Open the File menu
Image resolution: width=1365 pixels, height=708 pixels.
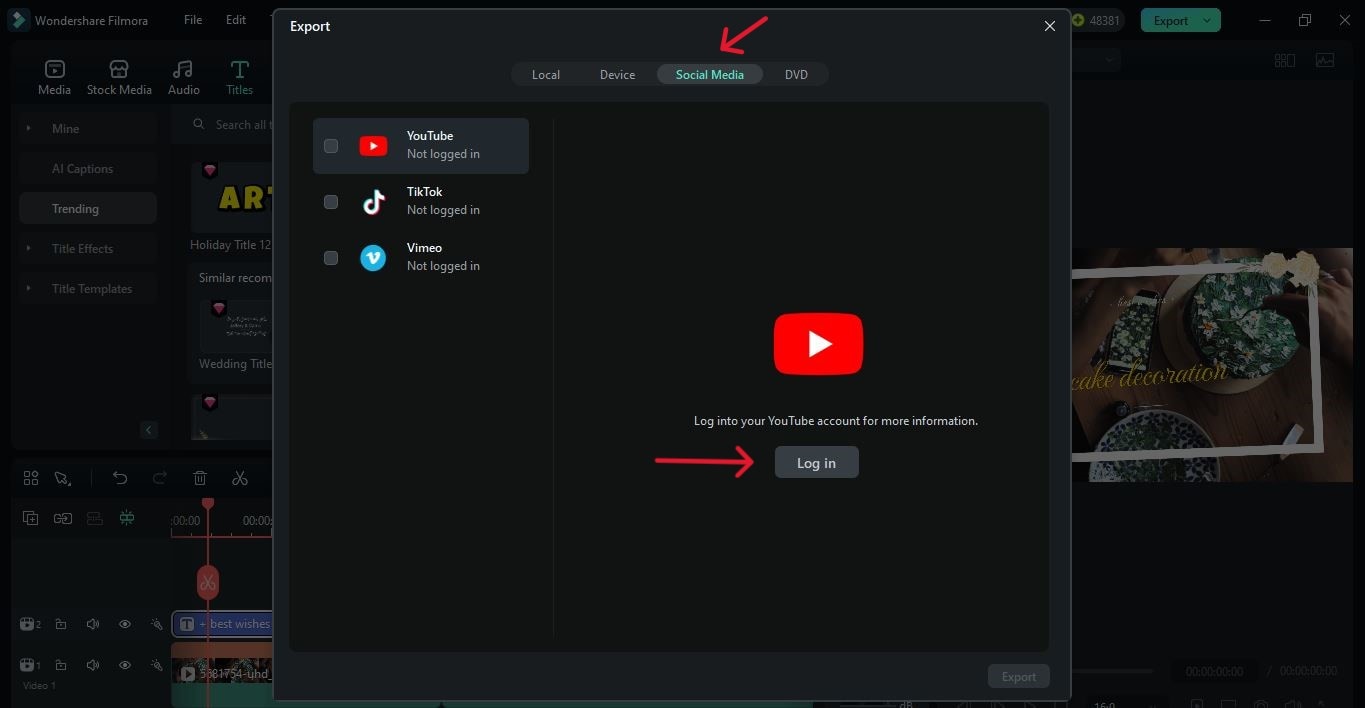pos(193,20)
